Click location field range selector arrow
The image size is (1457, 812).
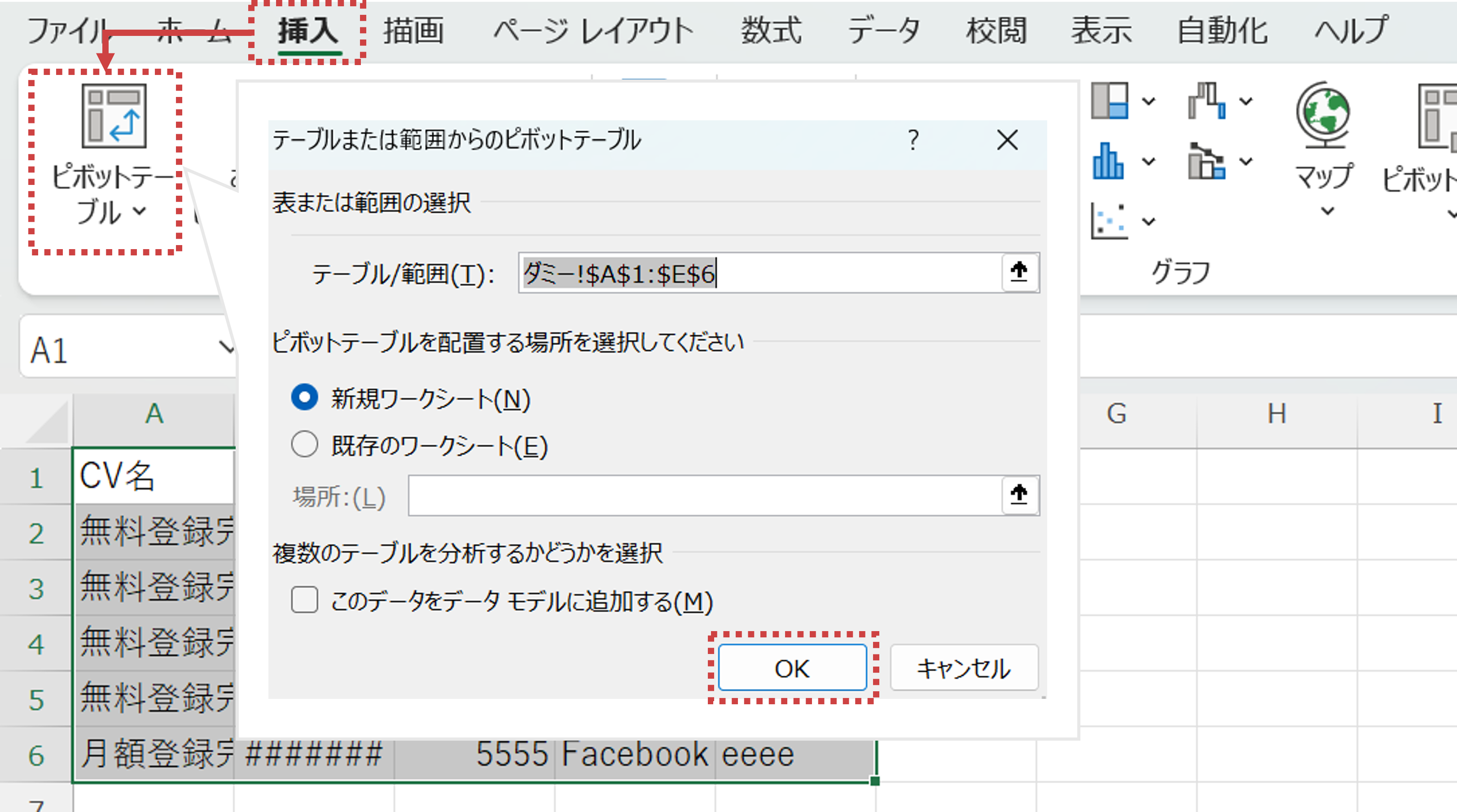[x=1019, y=495]
